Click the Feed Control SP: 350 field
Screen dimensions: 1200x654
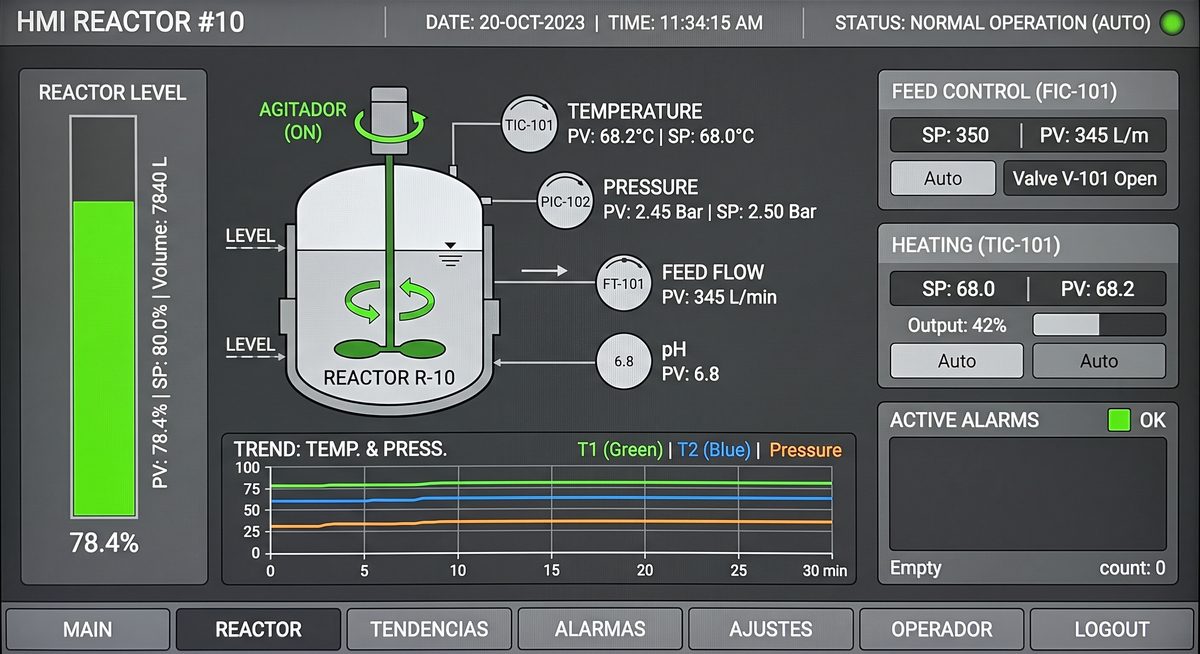[x=955, y=136]
